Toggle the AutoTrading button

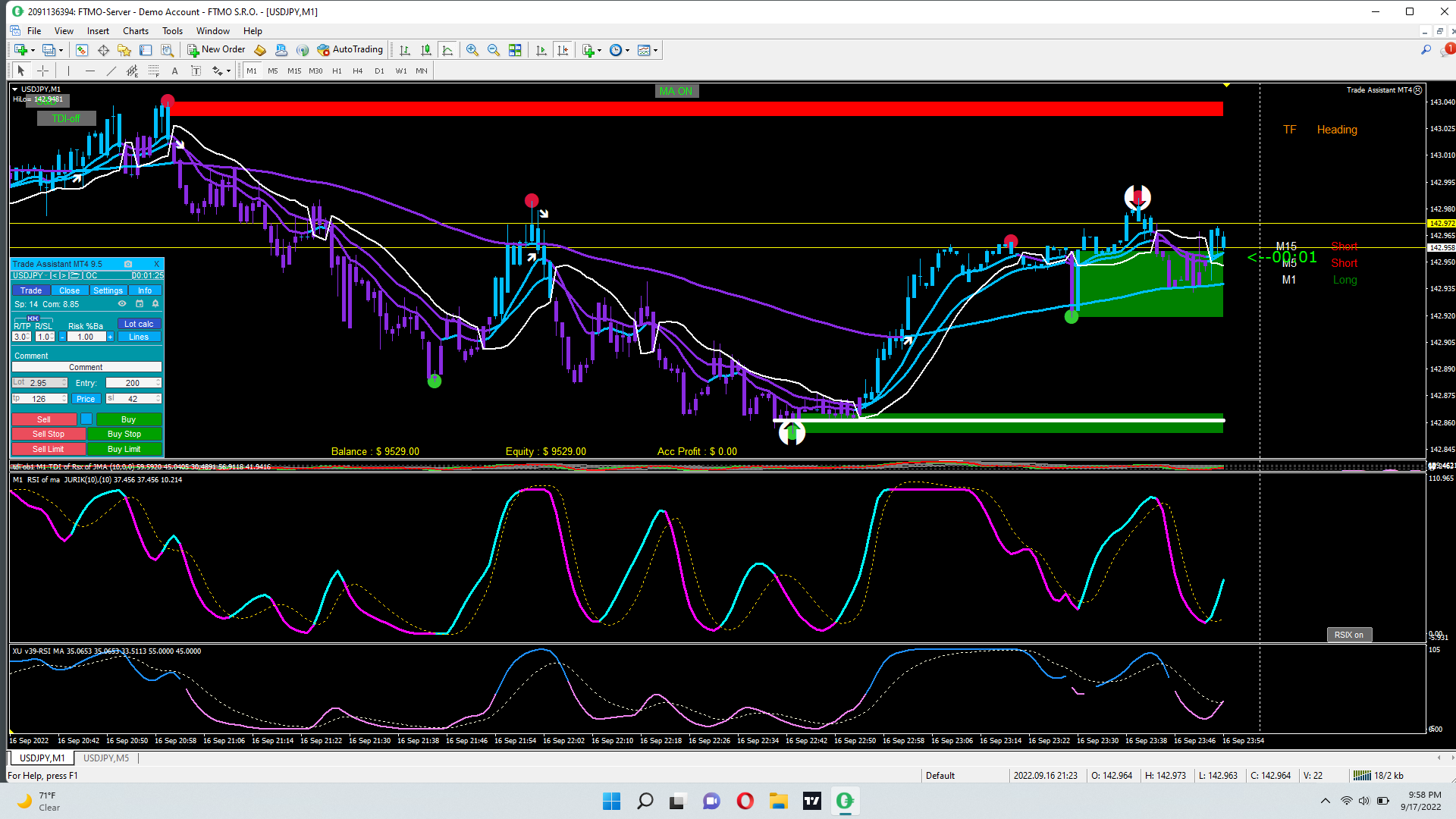[350, 50]
